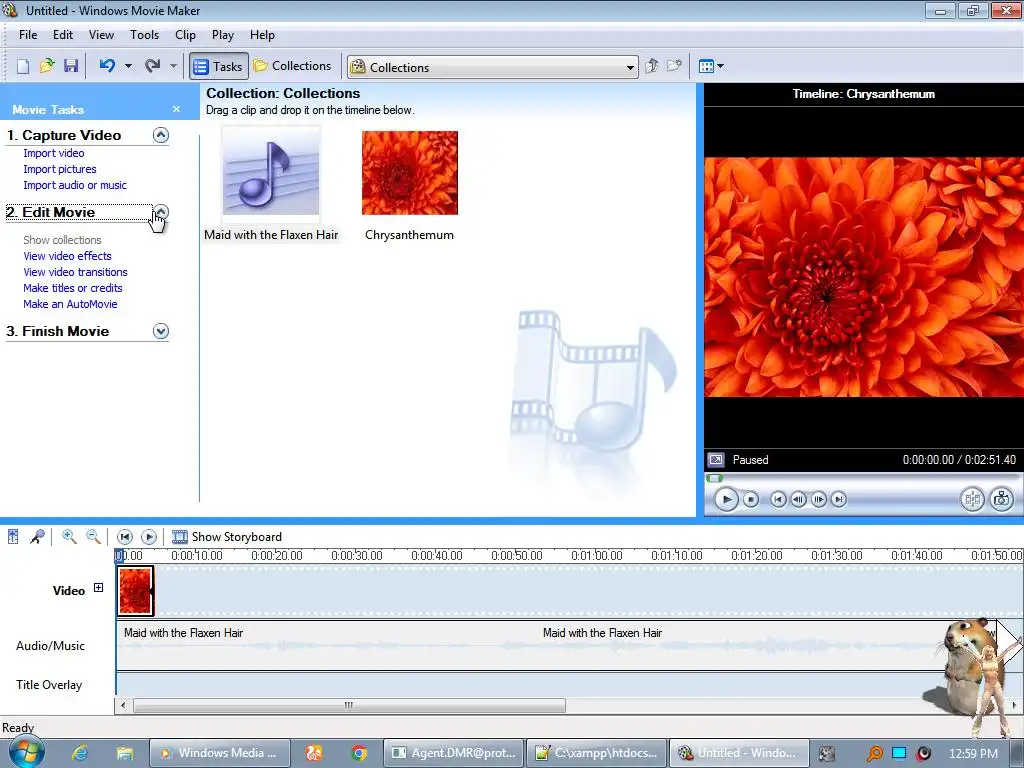Collapse the Edit Movie section

[x=161, y=212]
